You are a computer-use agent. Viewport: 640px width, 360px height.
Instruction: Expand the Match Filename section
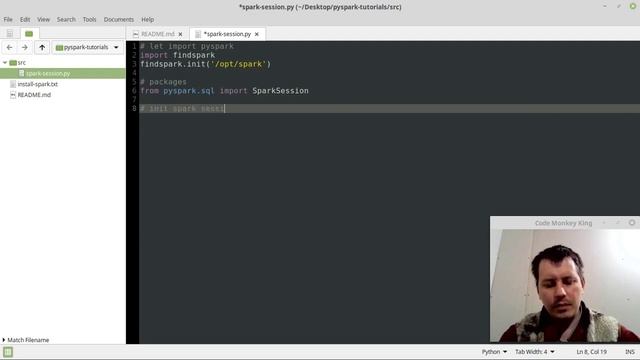[25, 340]
